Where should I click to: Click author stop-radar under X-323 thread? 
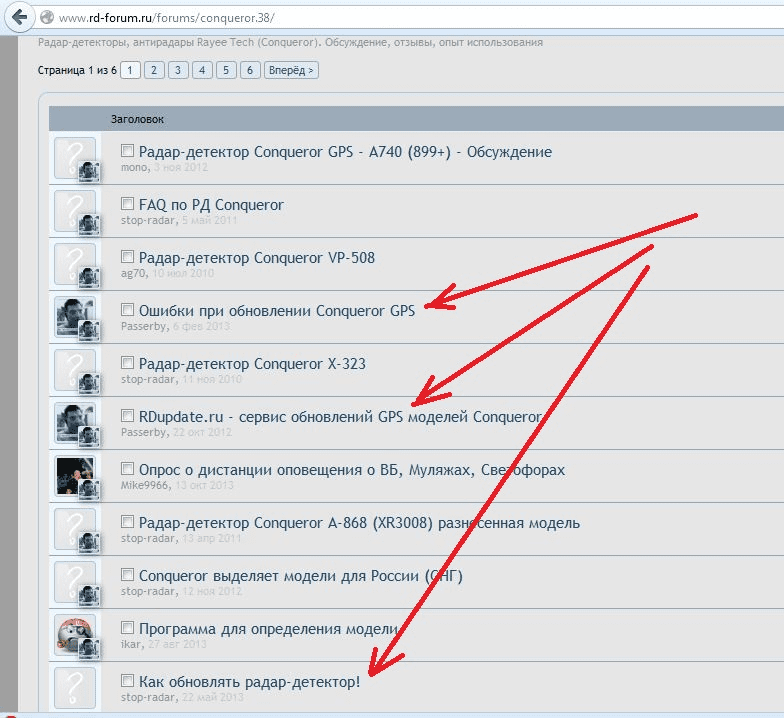148,380
